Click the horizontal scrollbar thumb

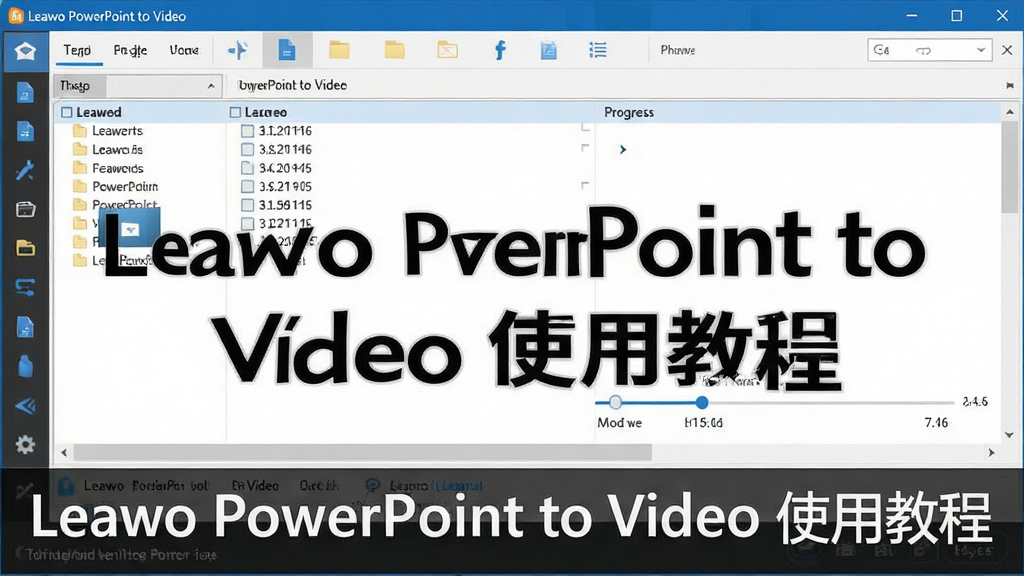coord(362,453)
